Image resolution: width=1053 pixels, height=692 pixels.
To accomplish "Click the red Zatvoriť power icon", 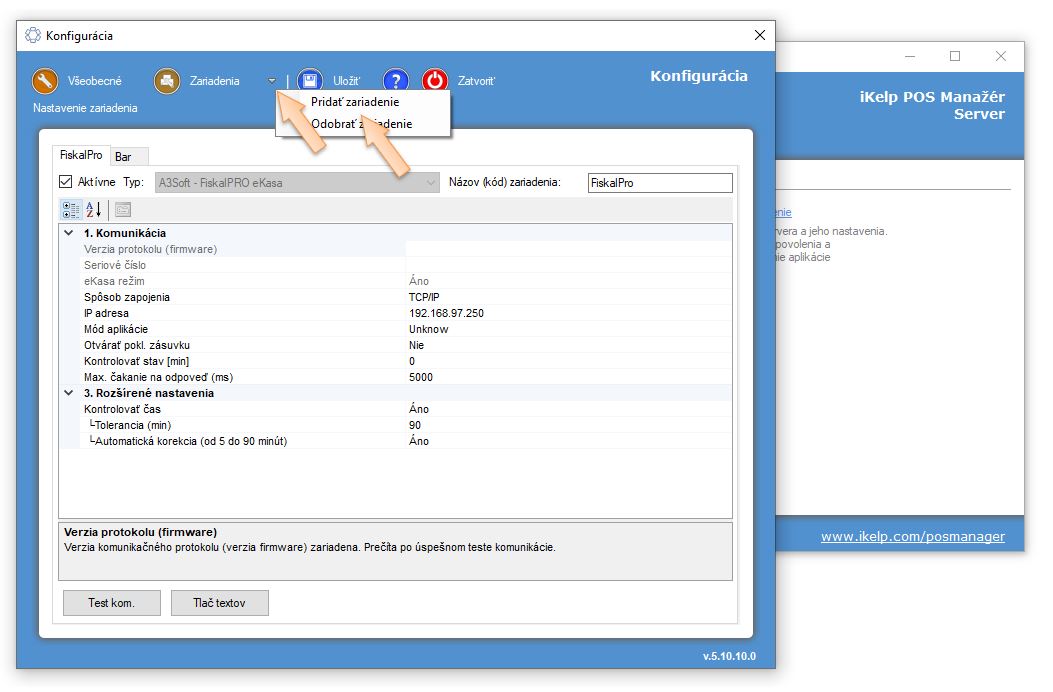I will [435, 81].
